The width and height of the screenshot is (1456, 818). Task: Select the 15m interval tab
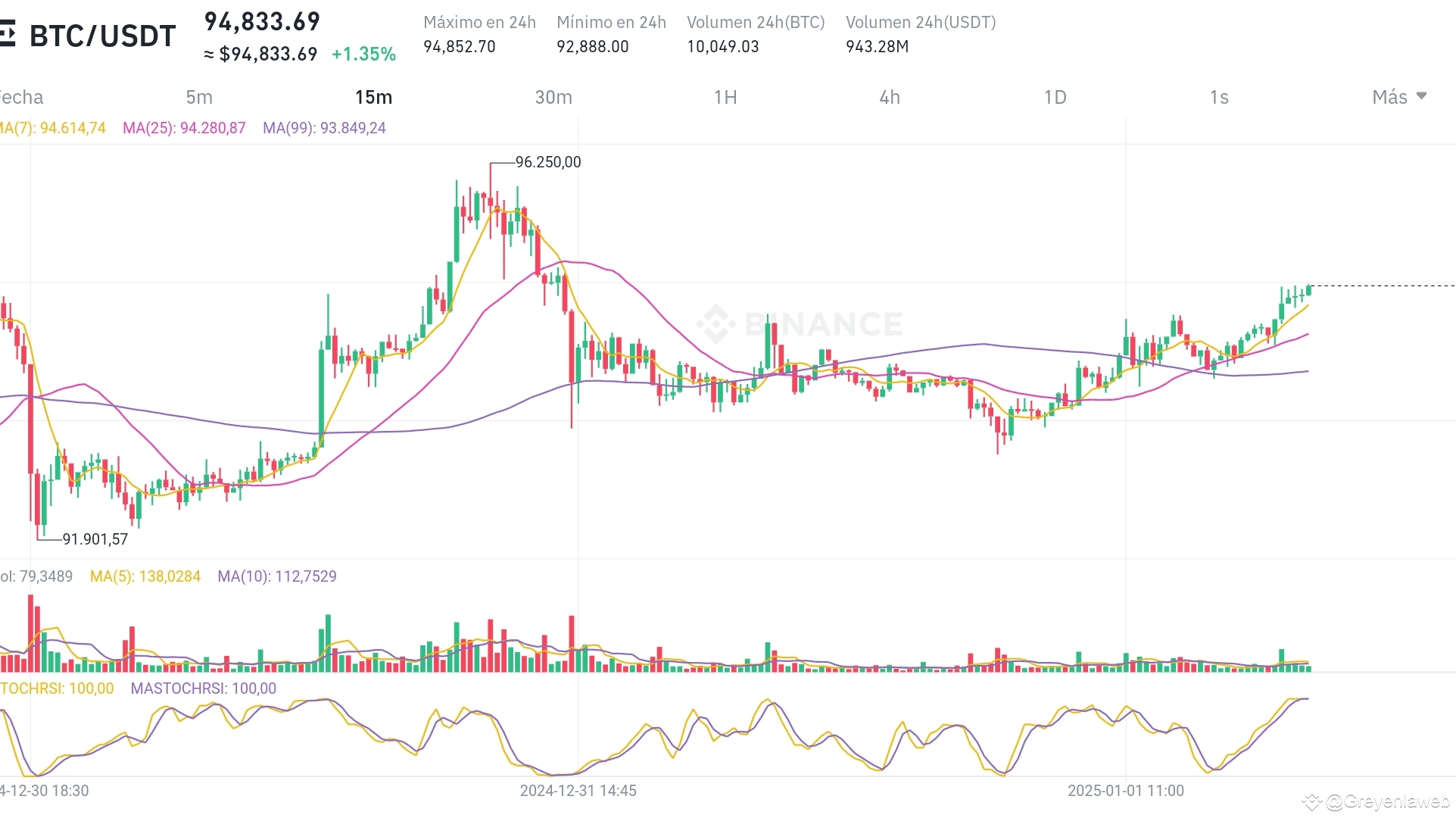[x=373, y=97]
